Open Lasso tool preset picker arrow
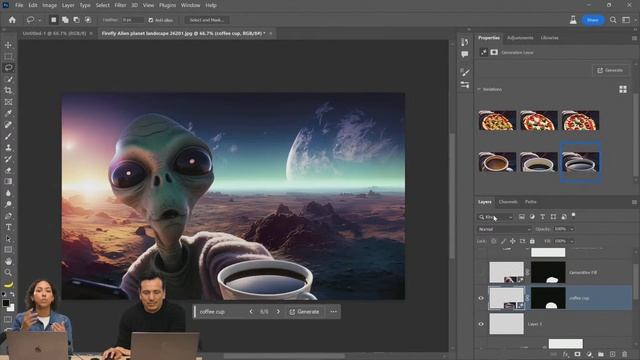640x360 pixels. 40,20
